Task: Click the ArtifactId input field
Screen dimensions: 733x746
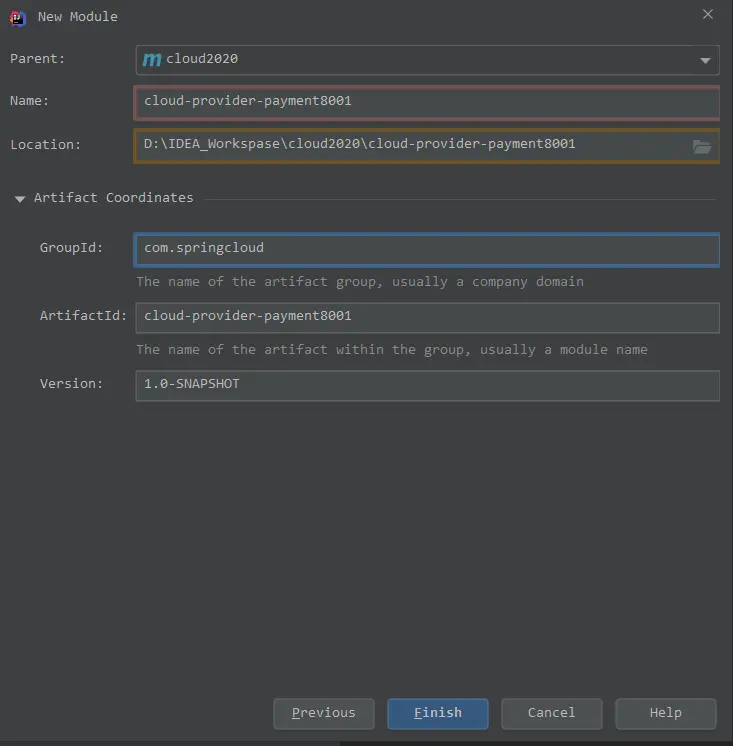Action: click(427, 317)
